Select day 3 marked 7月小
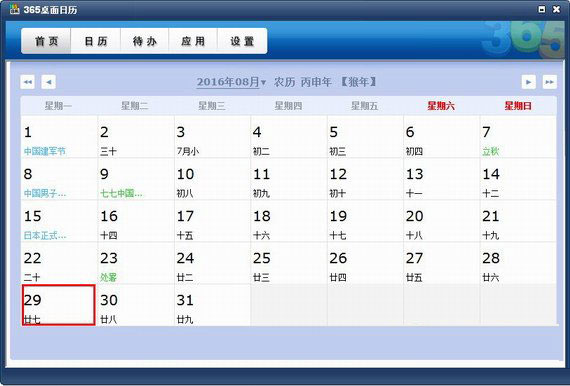 click(x=212, y=137)
